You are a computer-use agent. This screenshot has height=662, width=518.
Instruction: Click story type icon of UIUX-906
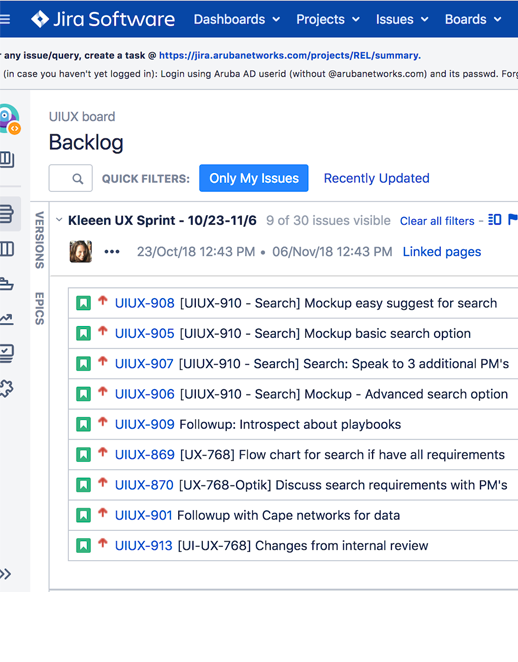click(83, 394)
